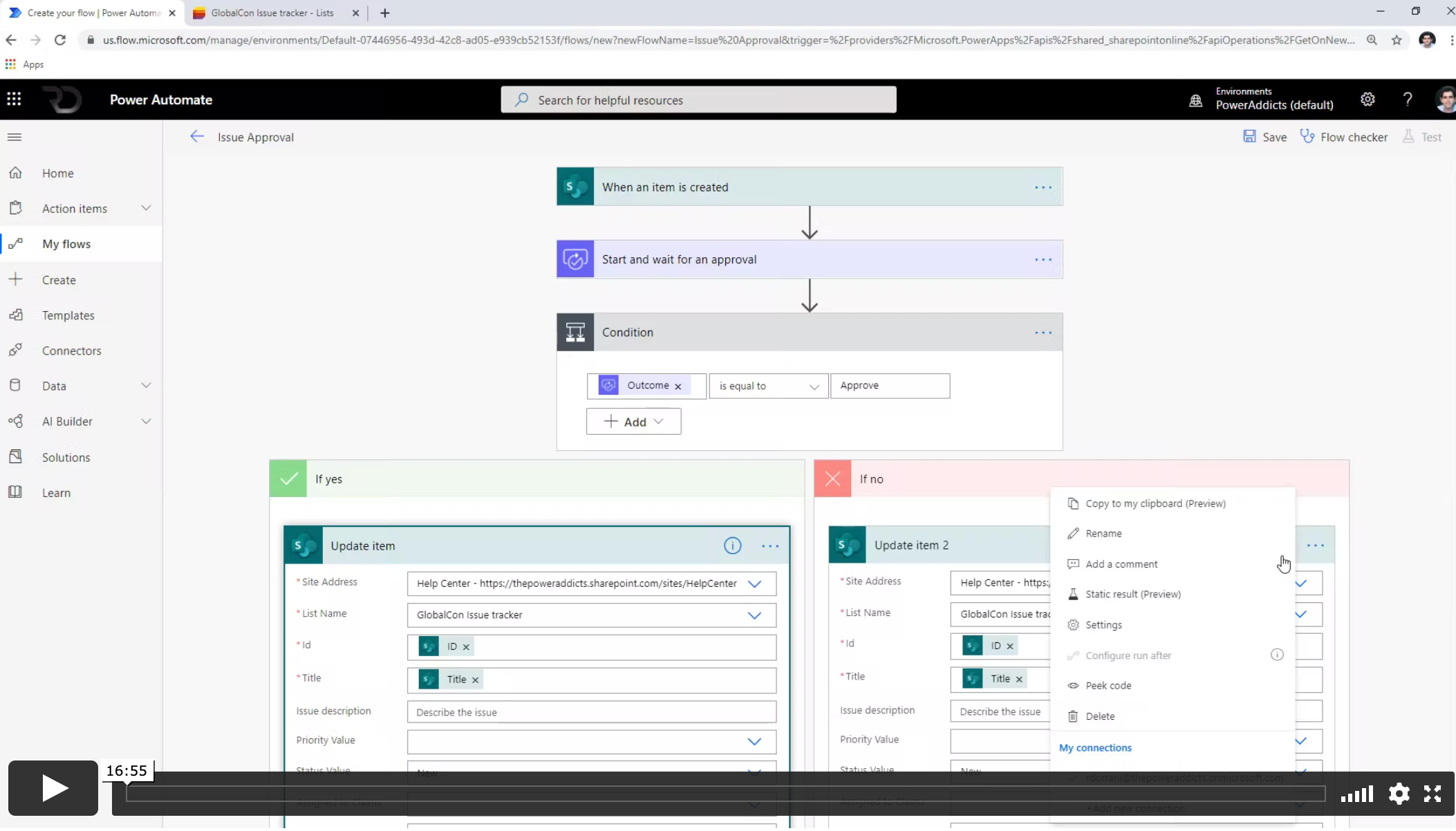1456x831 pixels.
Task: Open Site Address dropdown in Update item
Action: [x=754, y=583]
